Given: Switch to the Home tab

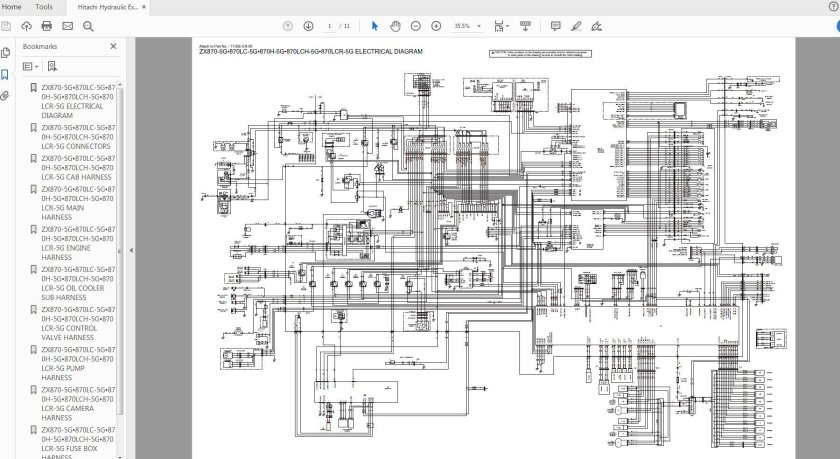Looking at the screenshot, I should [12, 6].
